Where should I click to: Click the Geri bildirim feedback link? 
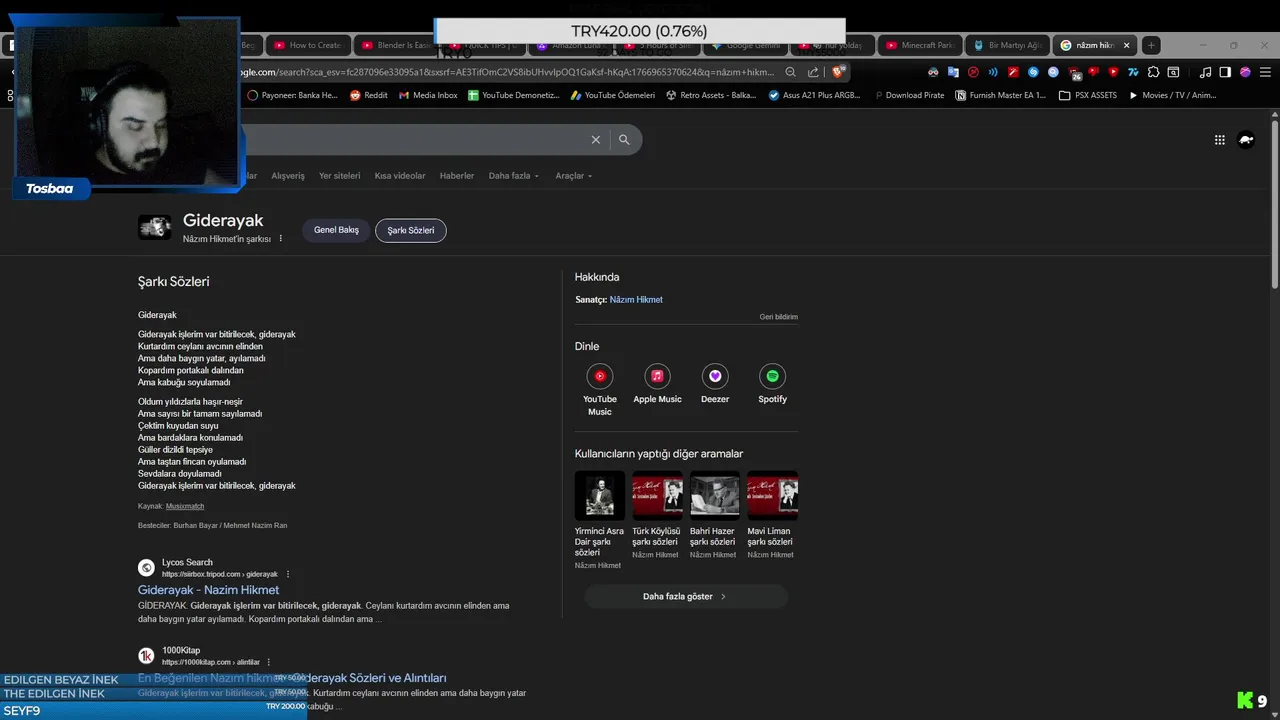tap(779, 317)
